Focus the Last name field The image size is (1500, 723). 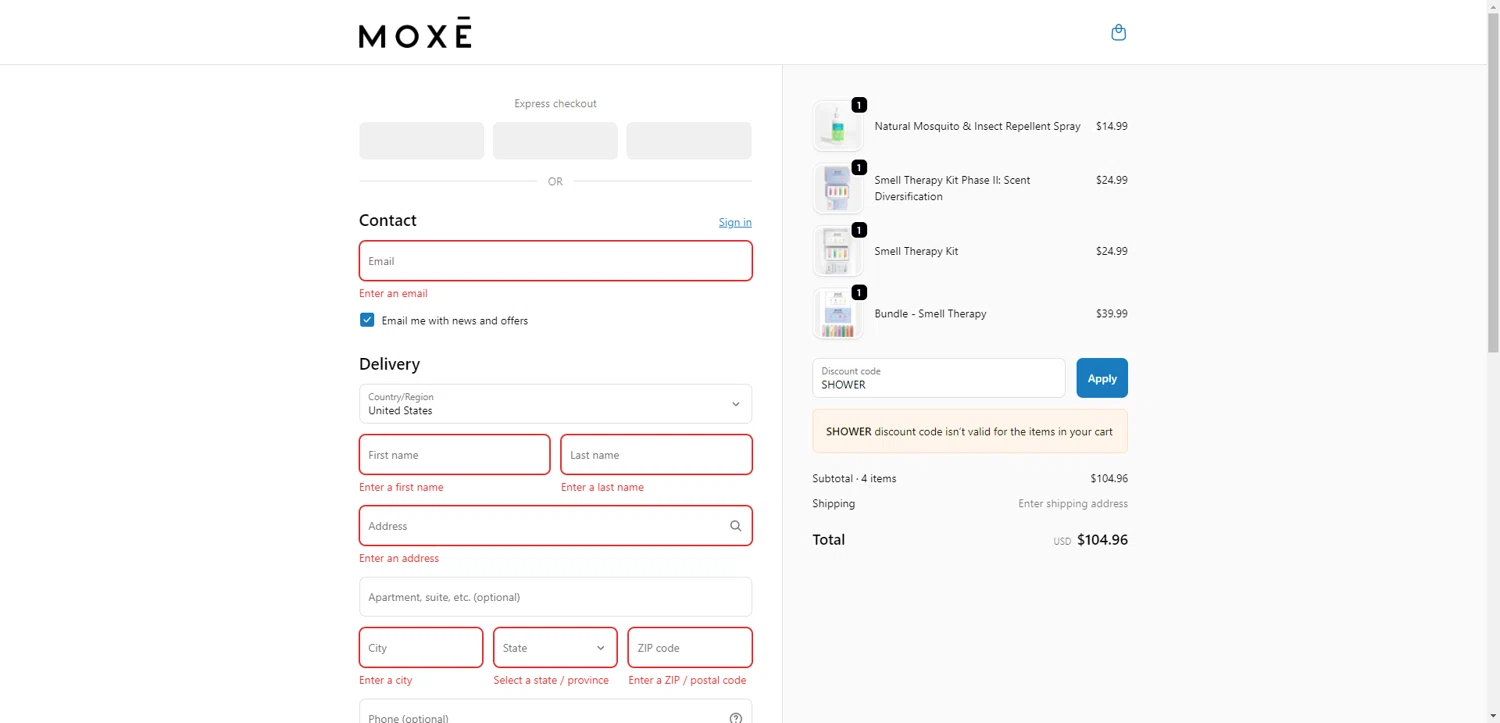pyautogui.click(x=656, y=455)
